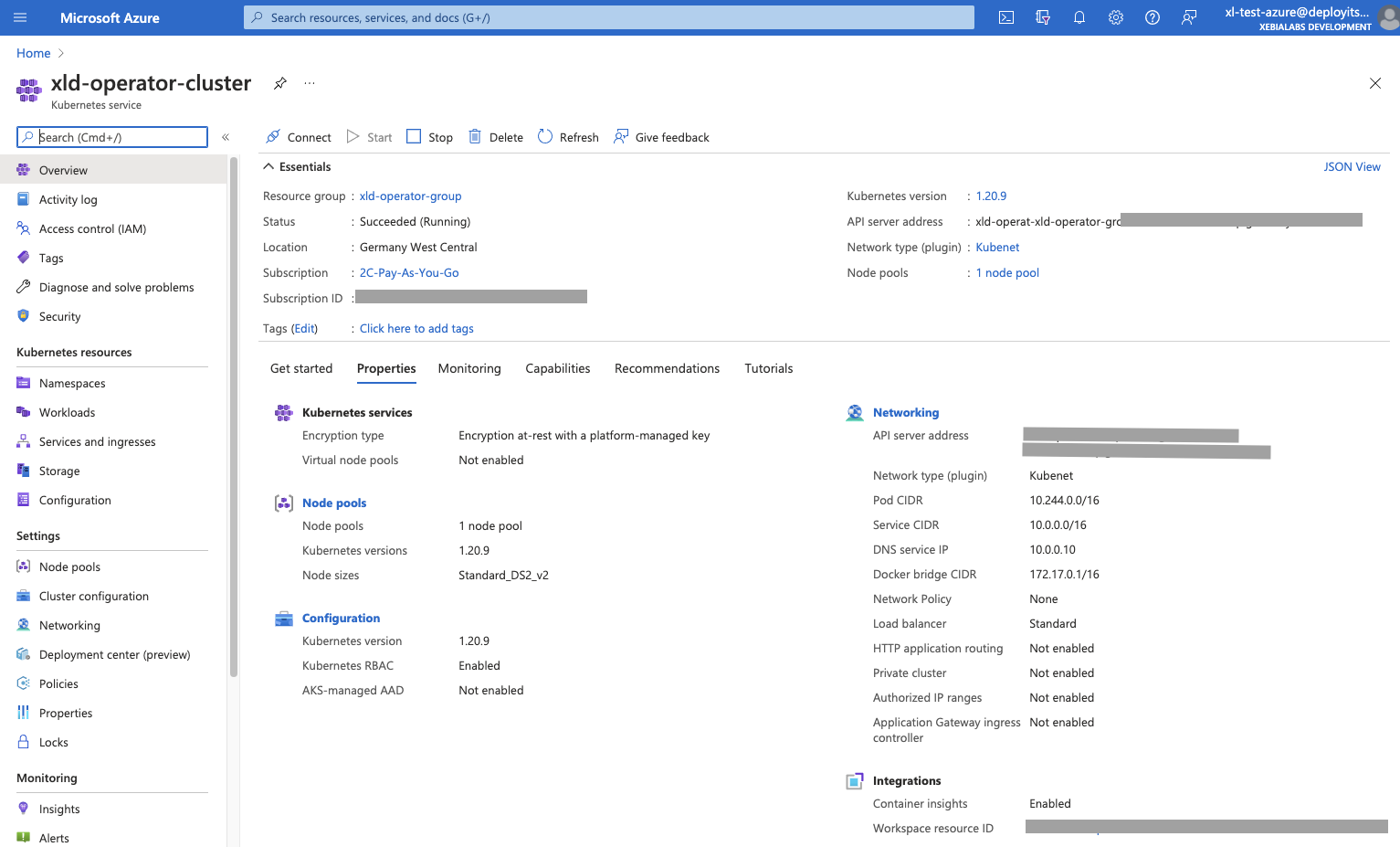Open the portal hamburger menu

pos(20,17)
